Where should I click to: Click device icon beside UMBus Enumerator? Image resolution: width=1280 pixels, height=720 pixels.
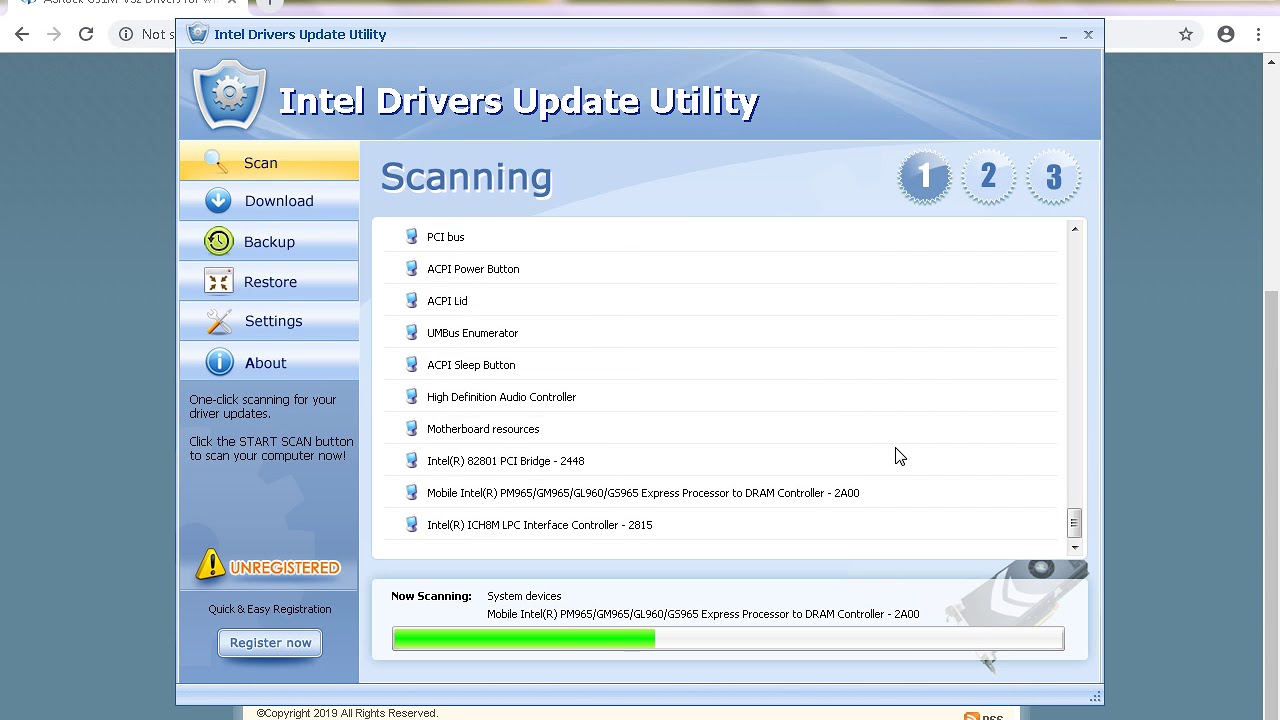411,333
